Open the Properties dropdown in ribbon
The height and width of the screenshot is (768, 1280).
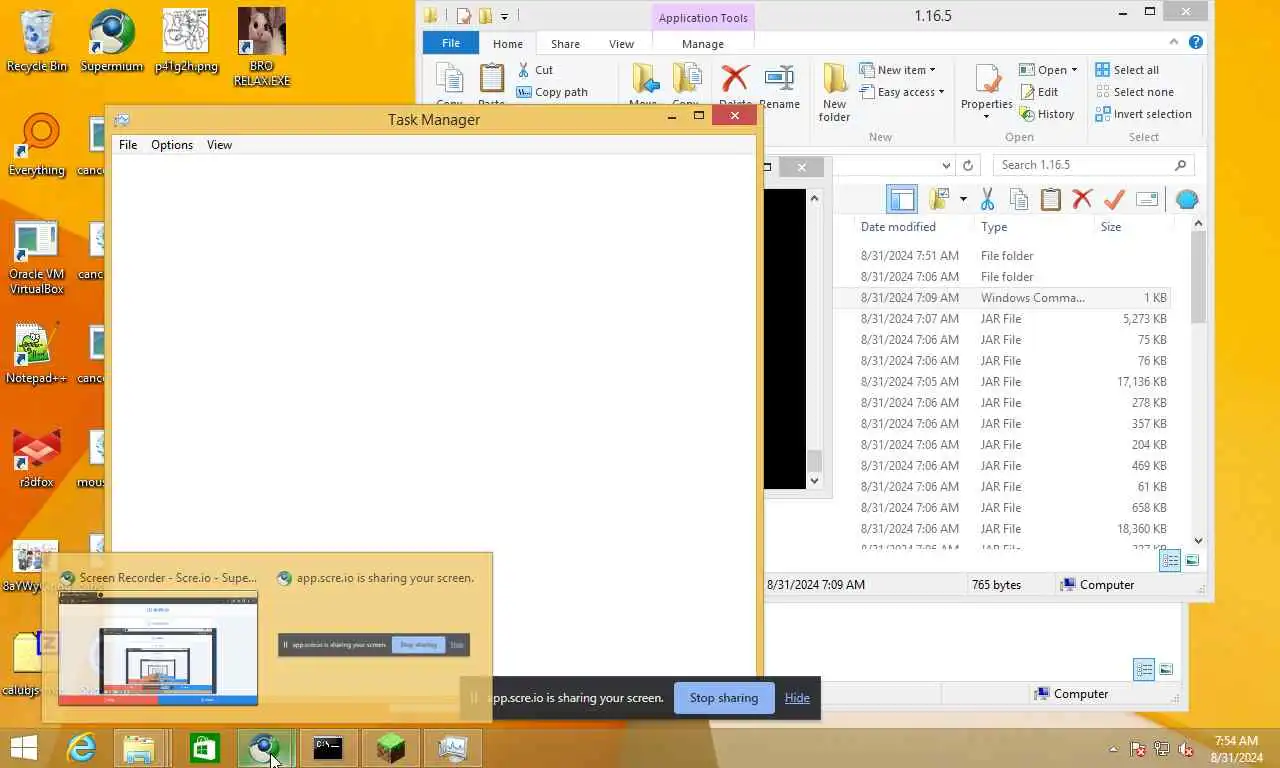tap(987, 116)
